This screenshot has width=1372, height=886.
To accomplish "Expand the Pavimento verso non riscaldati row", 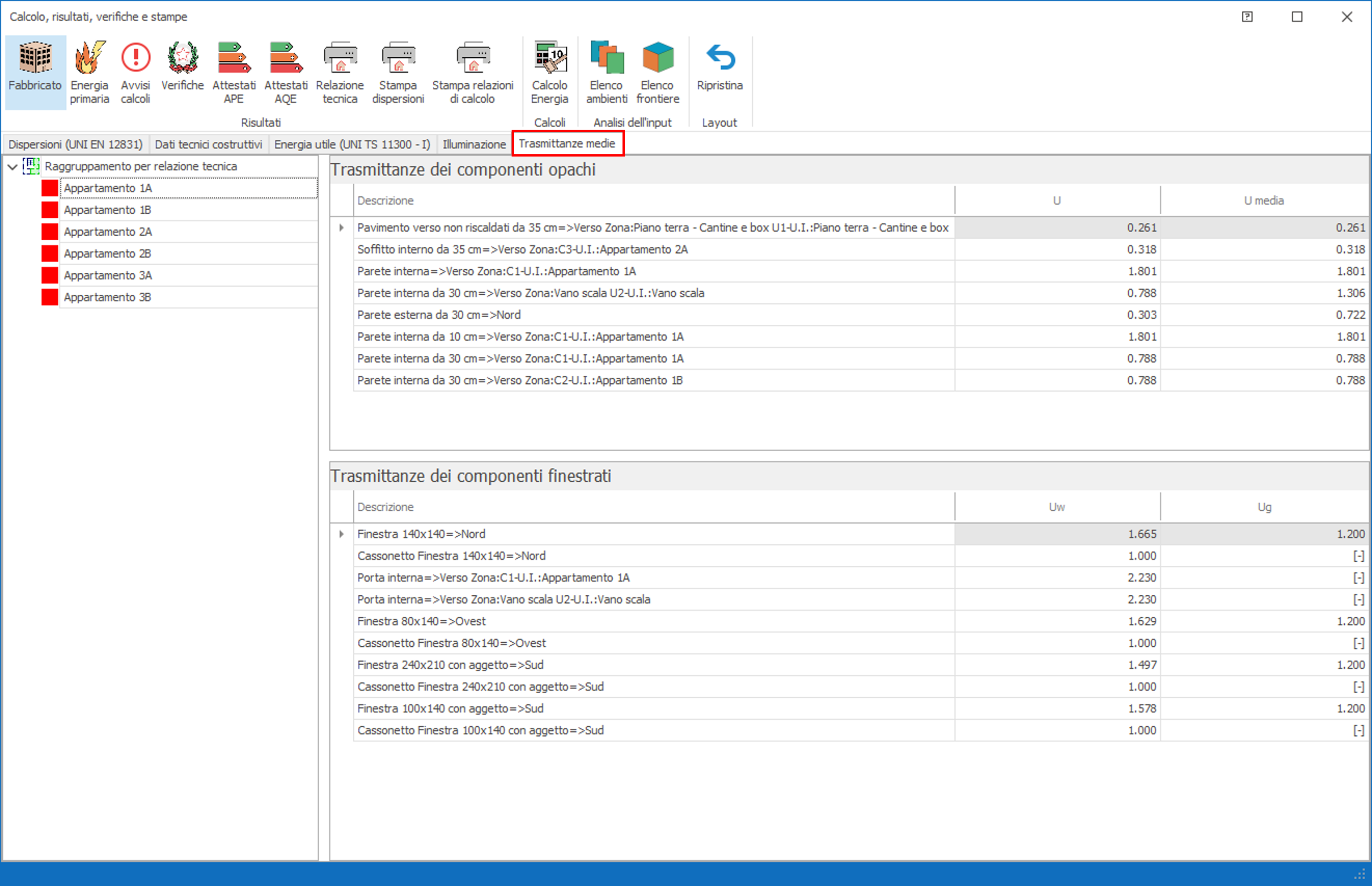I will point(342,228).
